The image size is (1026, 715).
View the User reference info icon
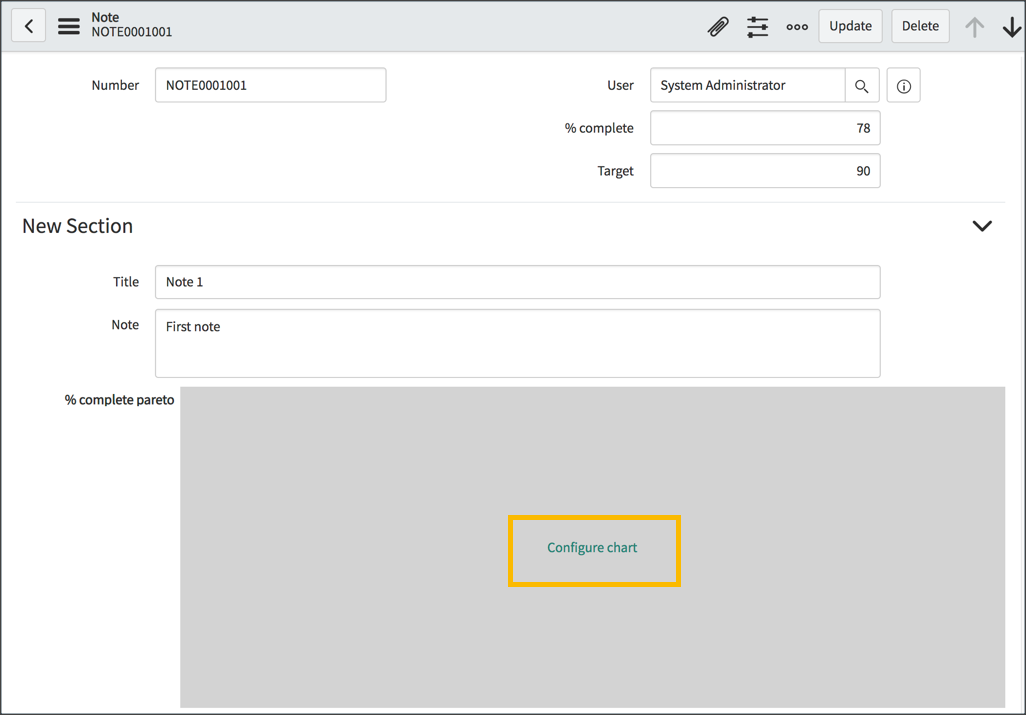903,85
